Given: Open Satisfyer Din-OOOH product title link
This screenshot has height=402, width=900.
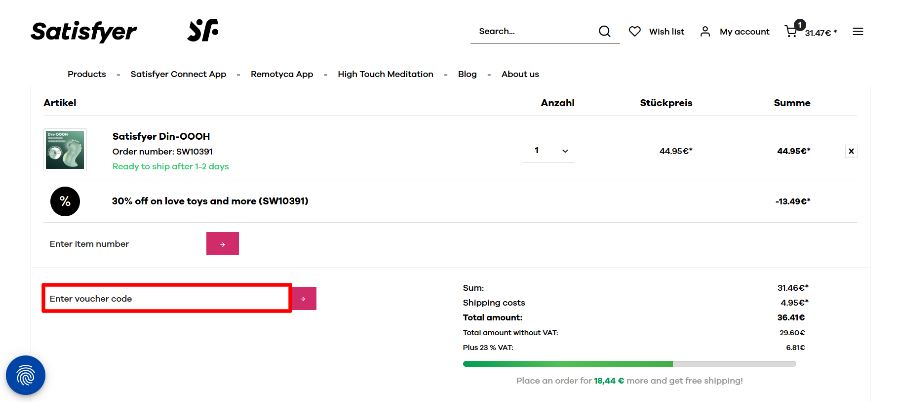Looking at the screenshot, I should pos(161,137).
